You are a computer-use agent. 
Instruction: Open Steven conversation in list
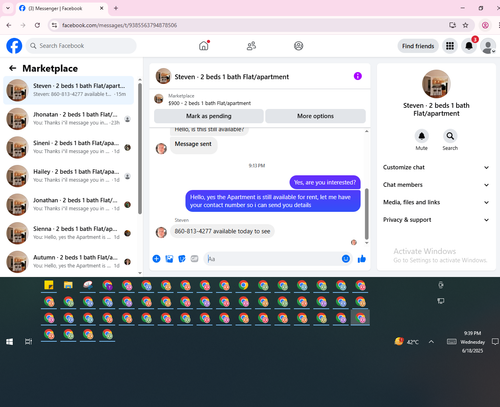click(x=69, y=90)
